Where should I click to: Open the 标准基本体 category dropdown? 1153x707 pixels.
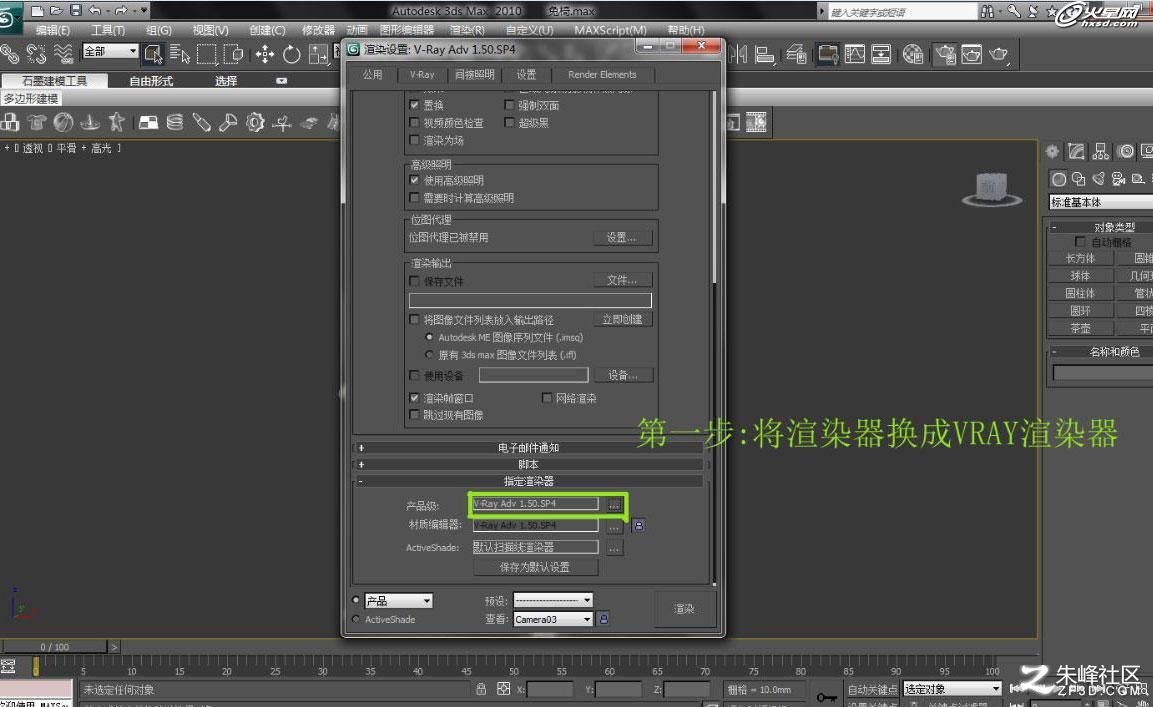1101,202
